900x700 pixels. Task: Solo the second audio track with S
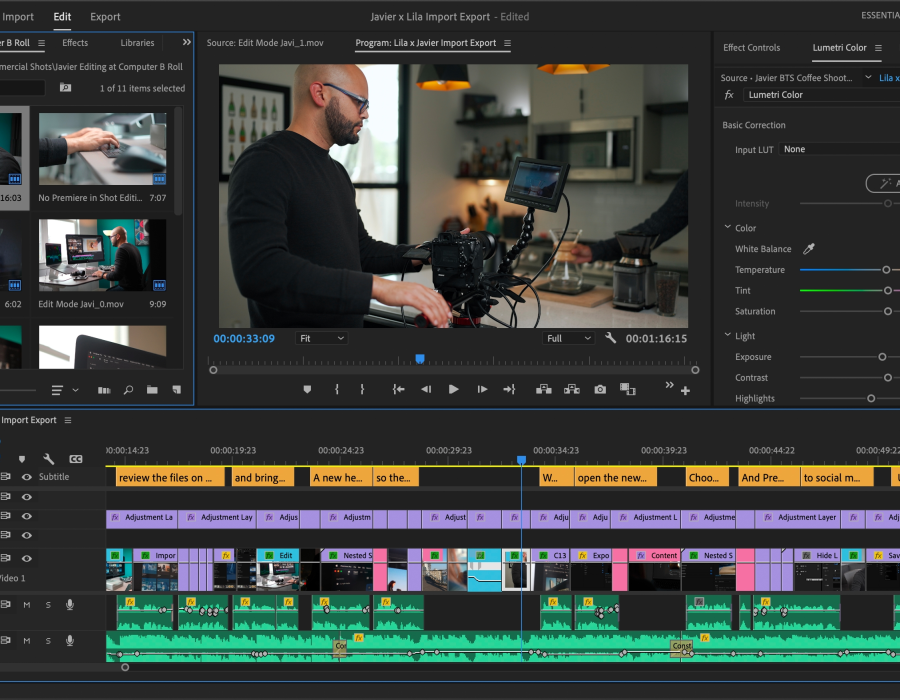click(x=48, y=641)
